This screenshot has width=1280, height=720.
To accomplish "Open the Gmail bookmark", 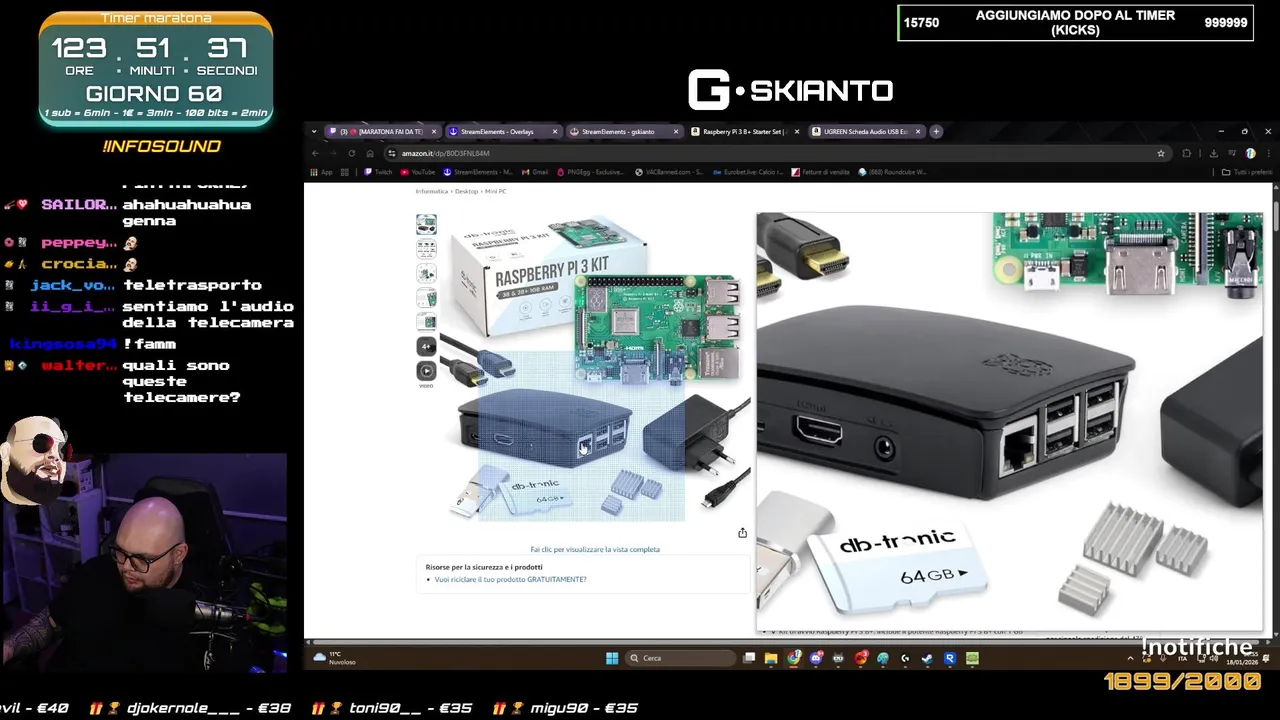I will pos(534,172).
